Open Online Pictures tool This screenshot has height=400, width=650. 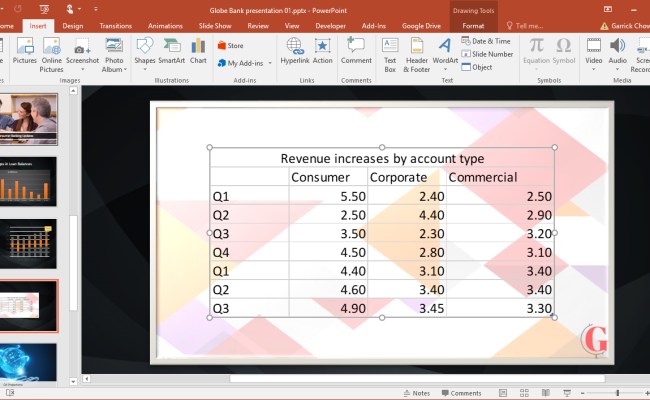[51, 55]
